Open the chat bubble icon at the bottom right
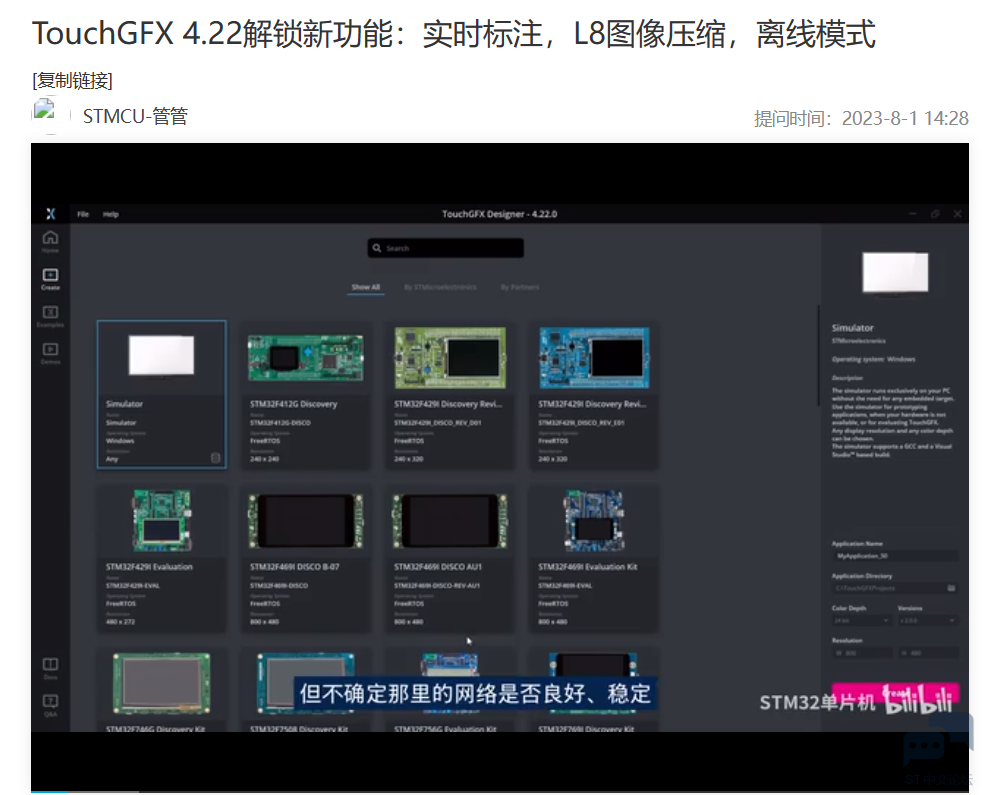 click(x=924, y=746)
